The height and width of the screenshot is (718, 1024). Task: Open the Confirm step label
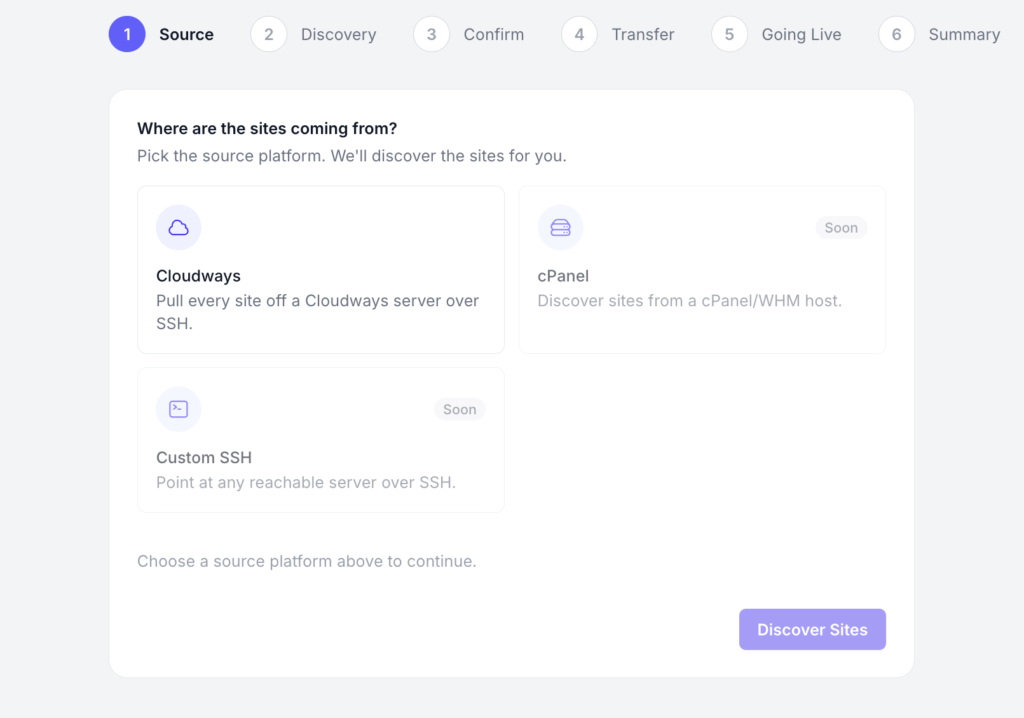[x=494, y=34]
